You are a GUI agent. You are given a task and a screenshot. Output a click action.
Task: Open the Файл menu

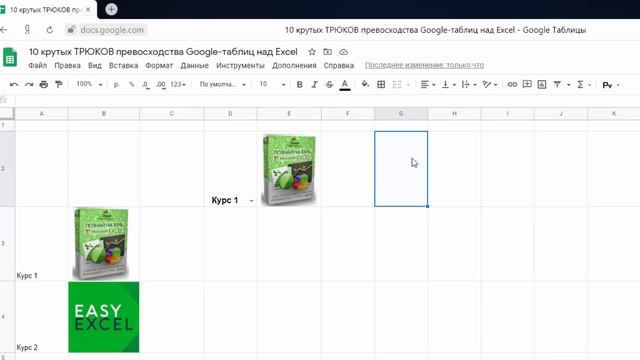click(x=38, y=65)
